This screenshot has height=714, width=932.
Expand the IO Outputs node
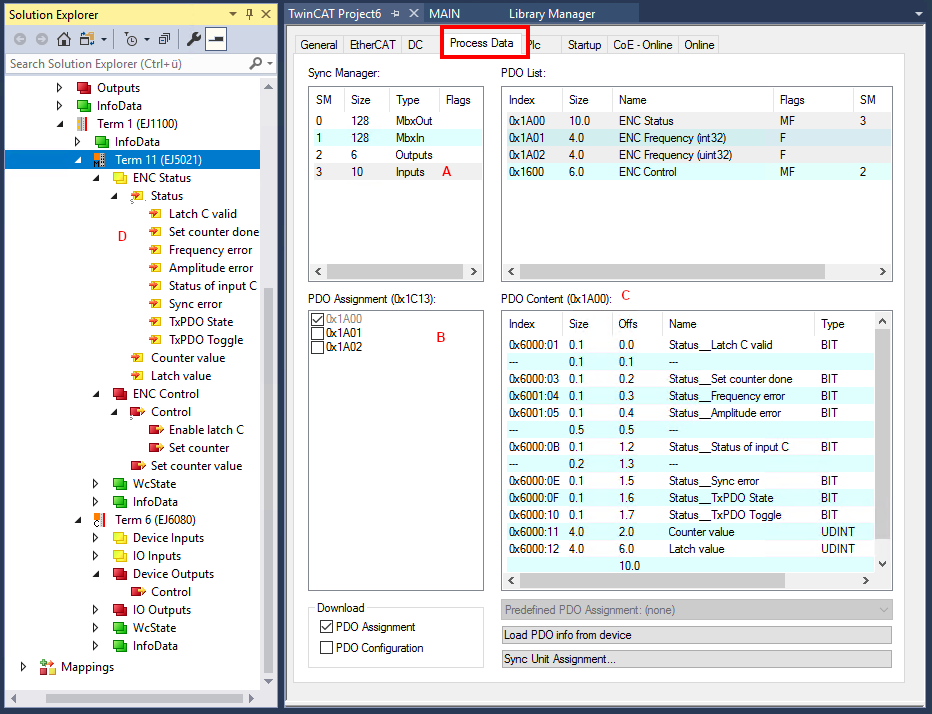(x=95, y=610)
